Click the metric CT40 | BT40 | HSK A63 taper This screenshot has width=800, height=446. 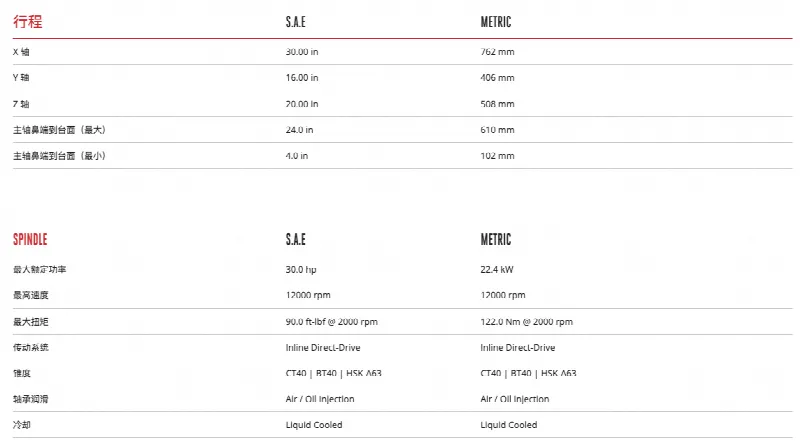pos(528,373)
